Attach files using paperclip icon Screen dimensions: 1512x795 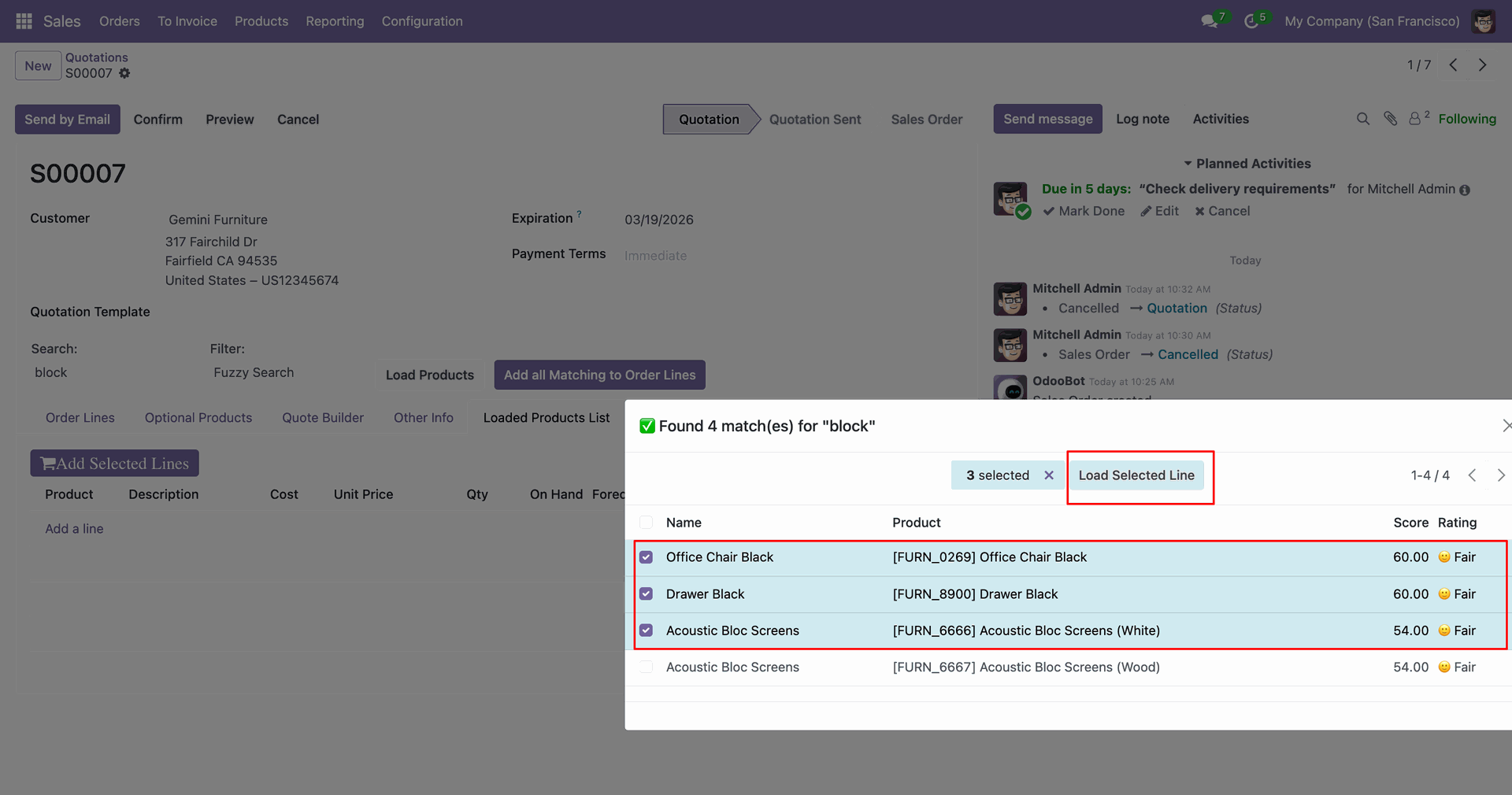(x=1391, y=119)
